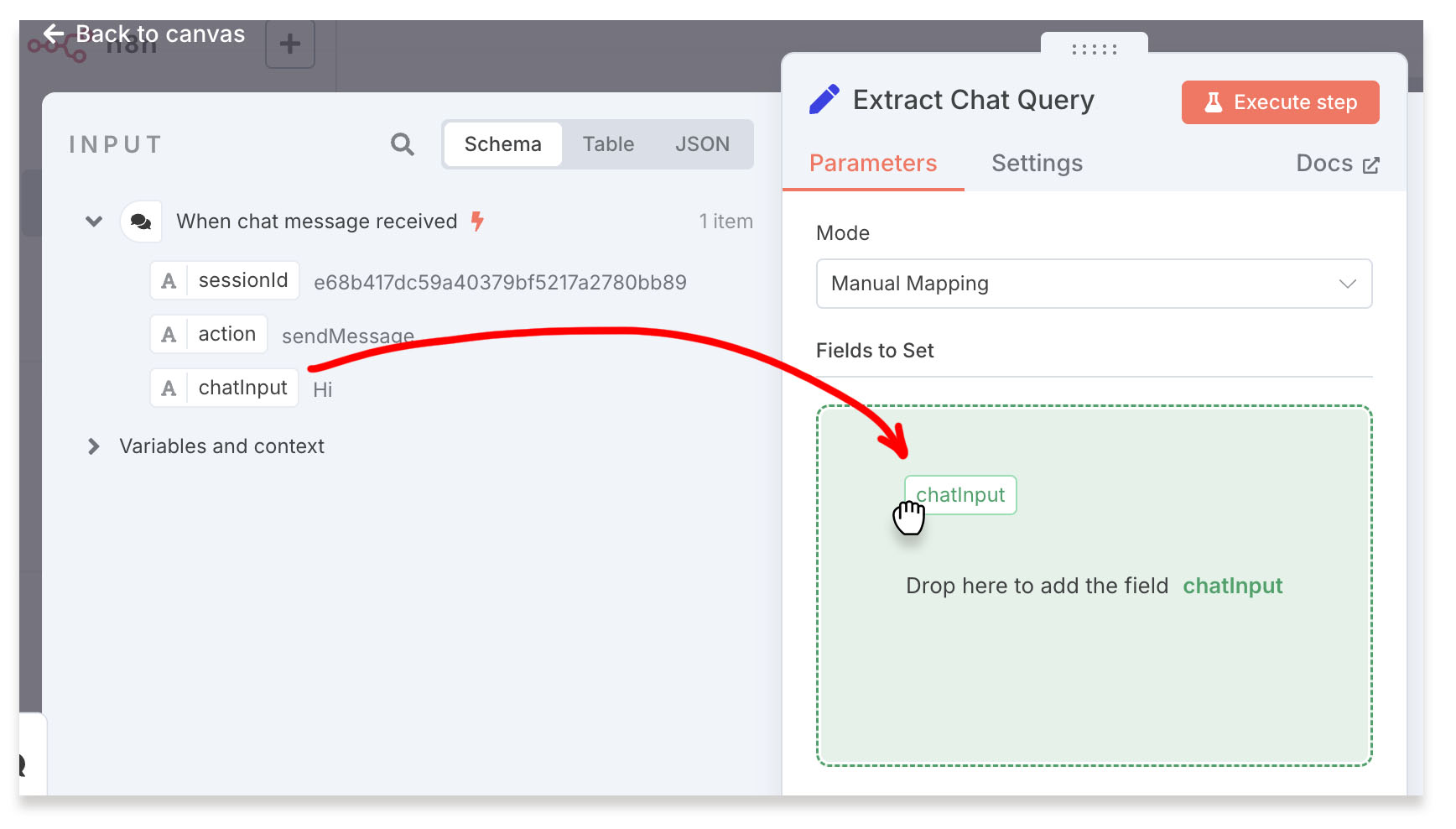
Task: Switch input view to Table
Action: (608, 144)
